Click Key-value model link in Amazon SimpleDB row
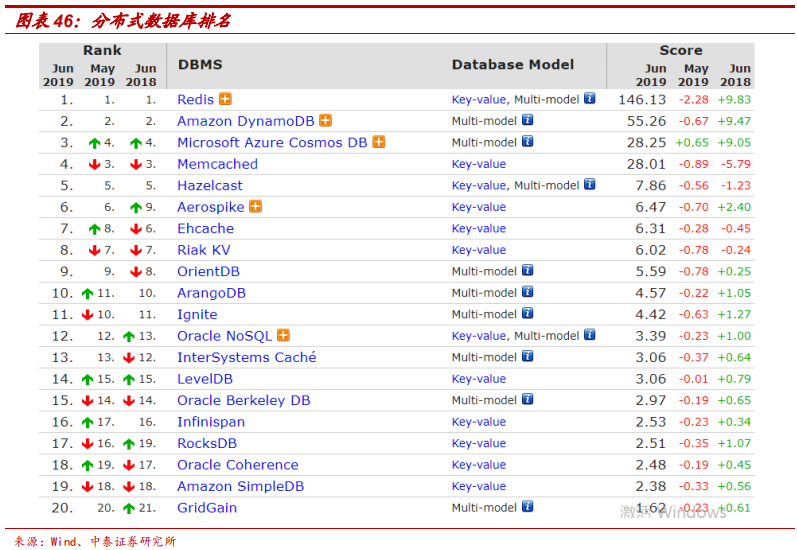 pyautogui.click(x=479, y=486)
